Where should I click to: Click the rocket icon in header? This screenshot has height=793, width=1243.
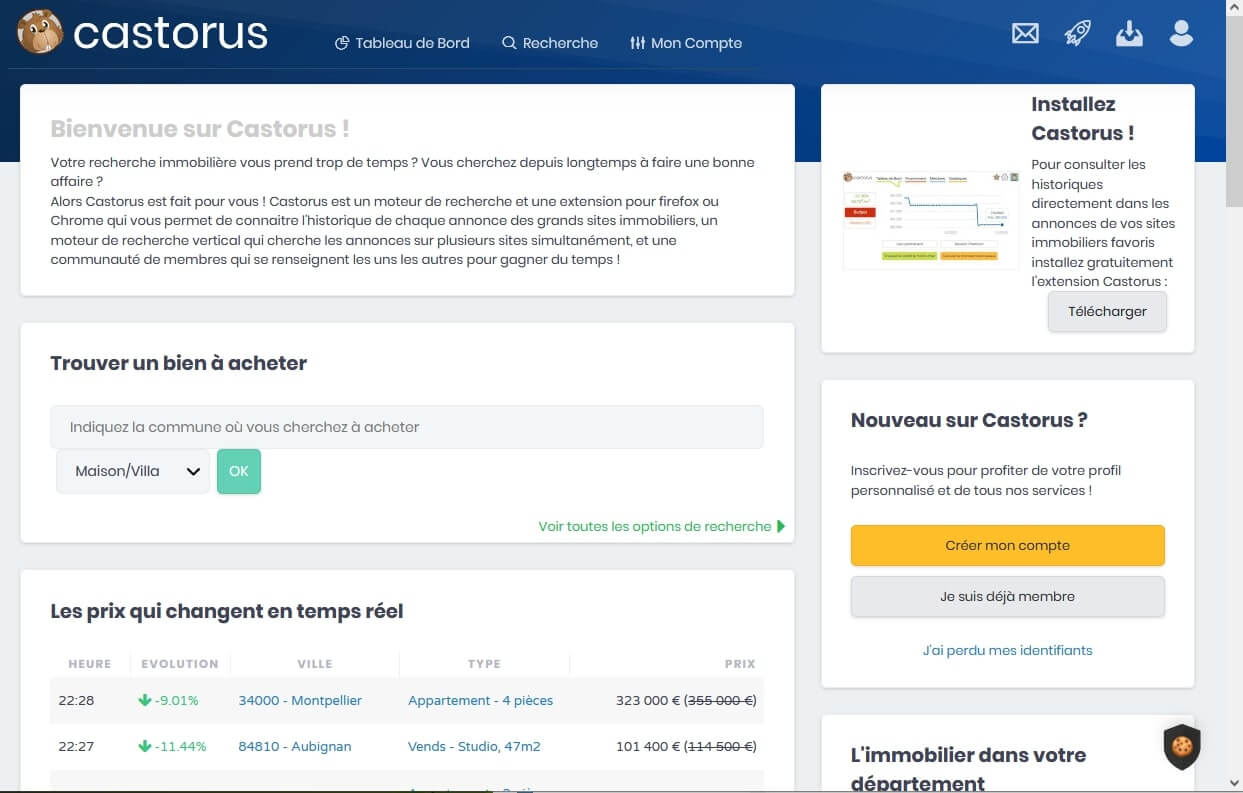[1077, 34]
